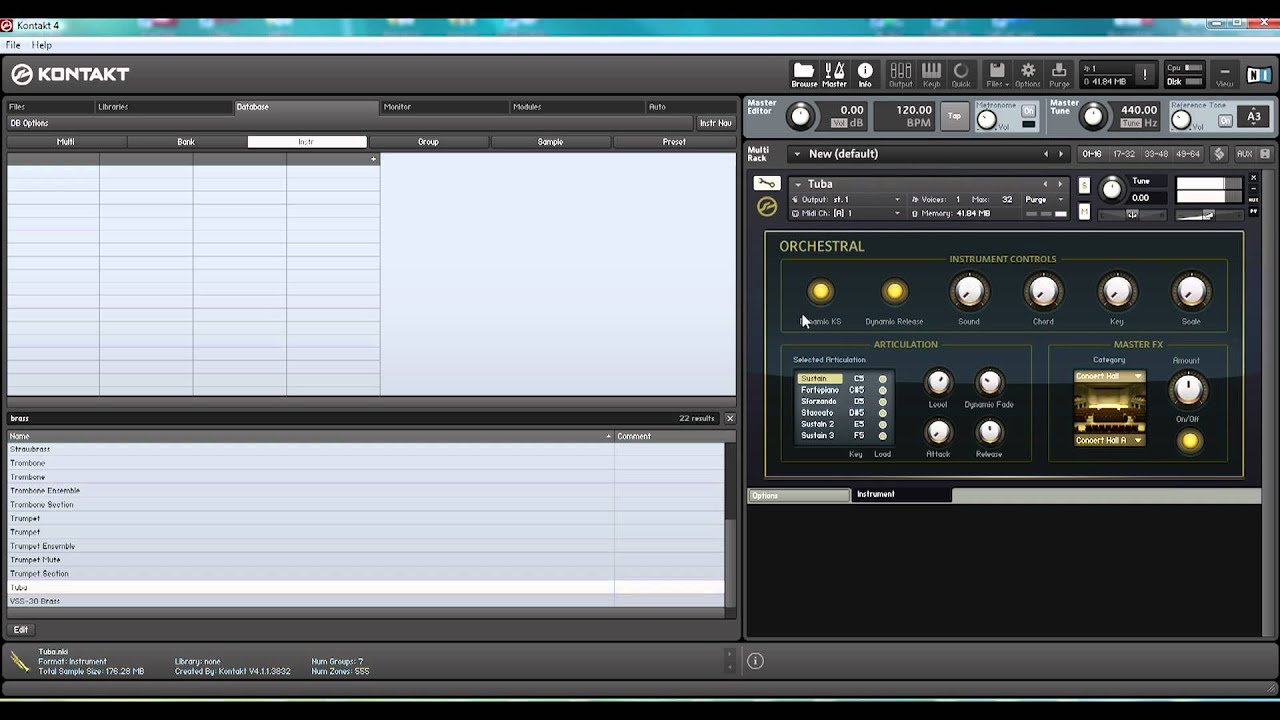Screen dimensions: 1280x720
Task: Show the Output mixer section
Action: [x=900, y=74]
